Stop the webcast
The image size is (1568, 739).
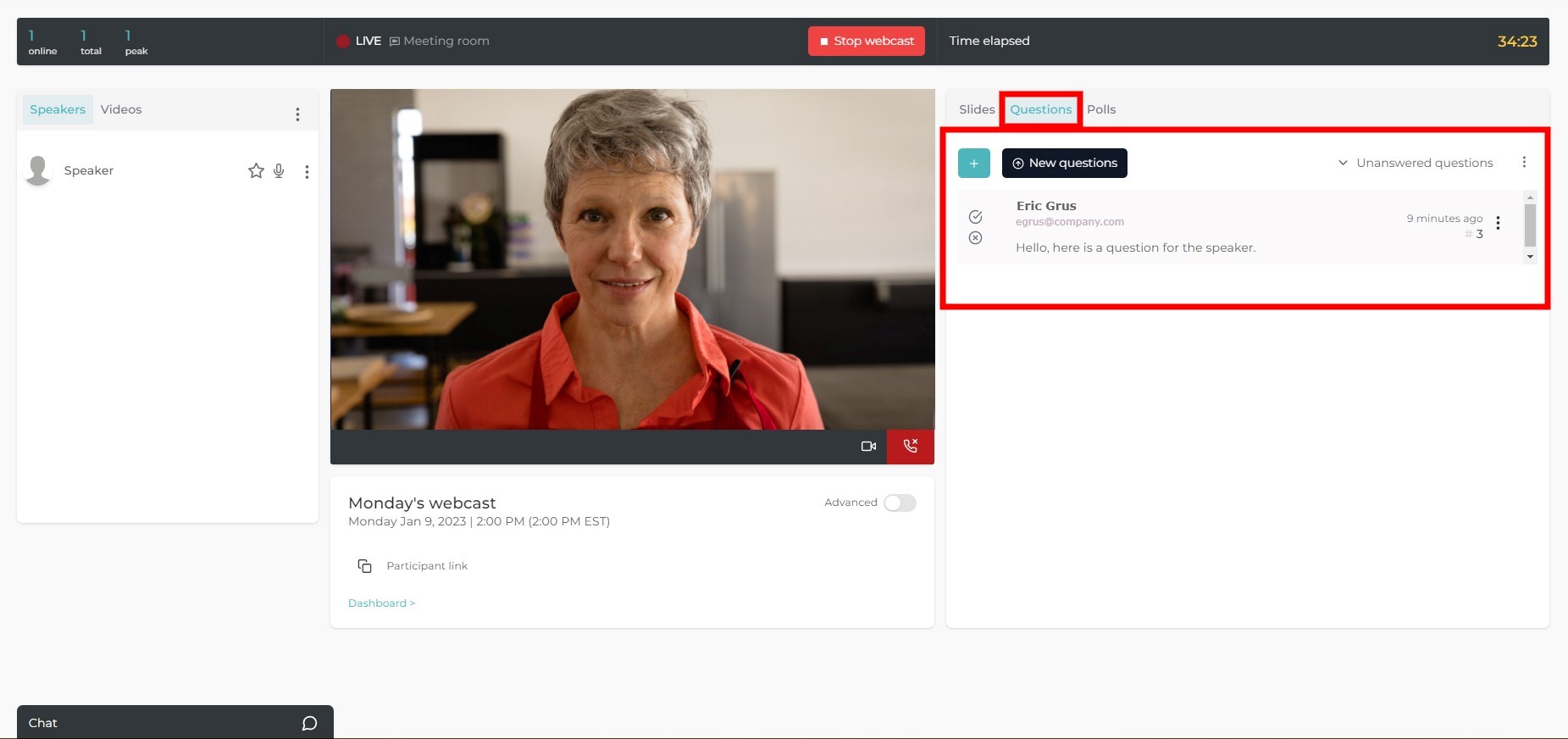[x=867, y=41]
